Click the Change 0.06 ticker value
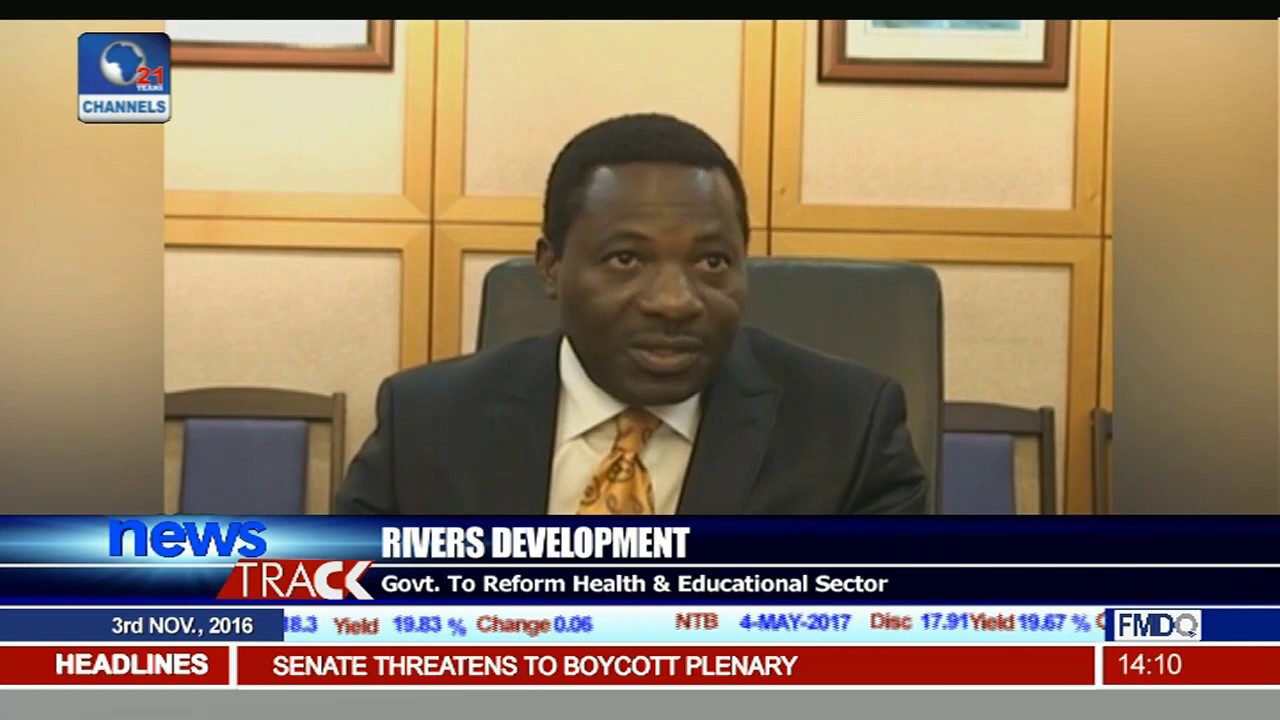 click(534, 626)
